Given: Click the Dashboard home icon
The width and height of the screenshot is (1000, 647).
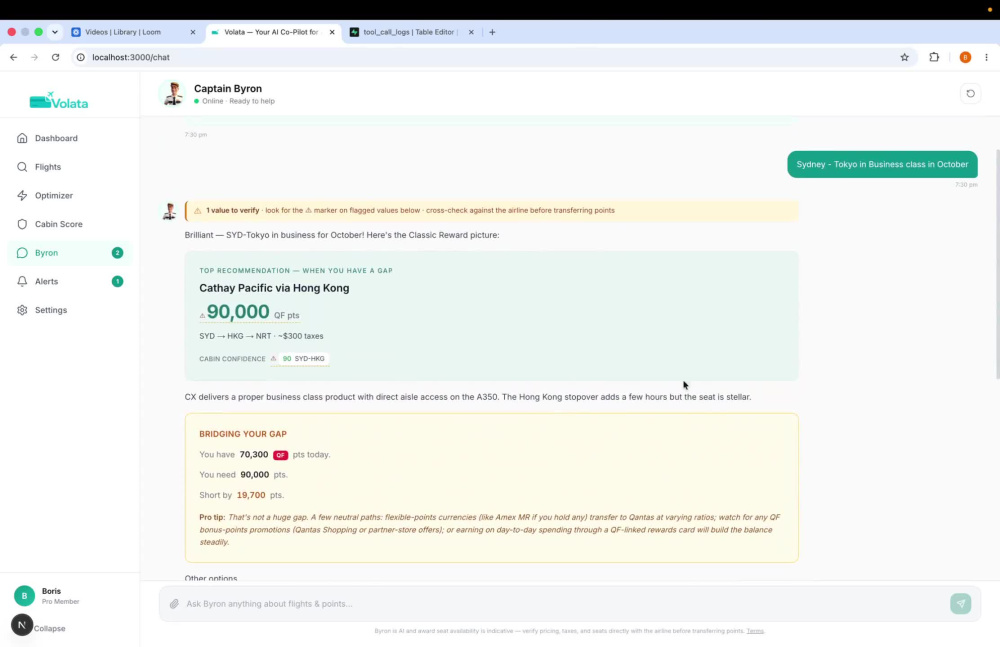Looking at the screenshot, I should click(22, 138).
